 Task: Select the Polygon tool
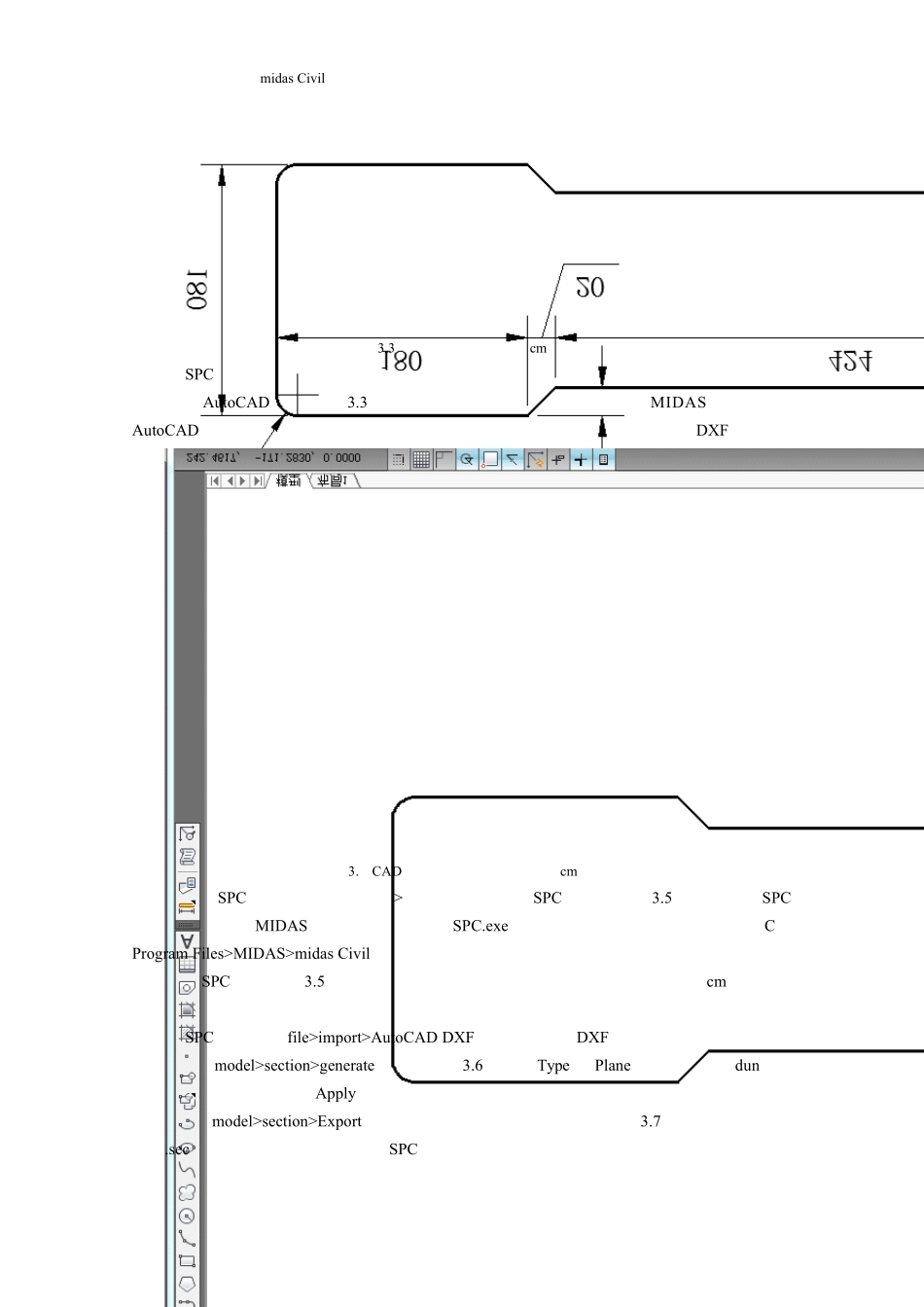187,1284
